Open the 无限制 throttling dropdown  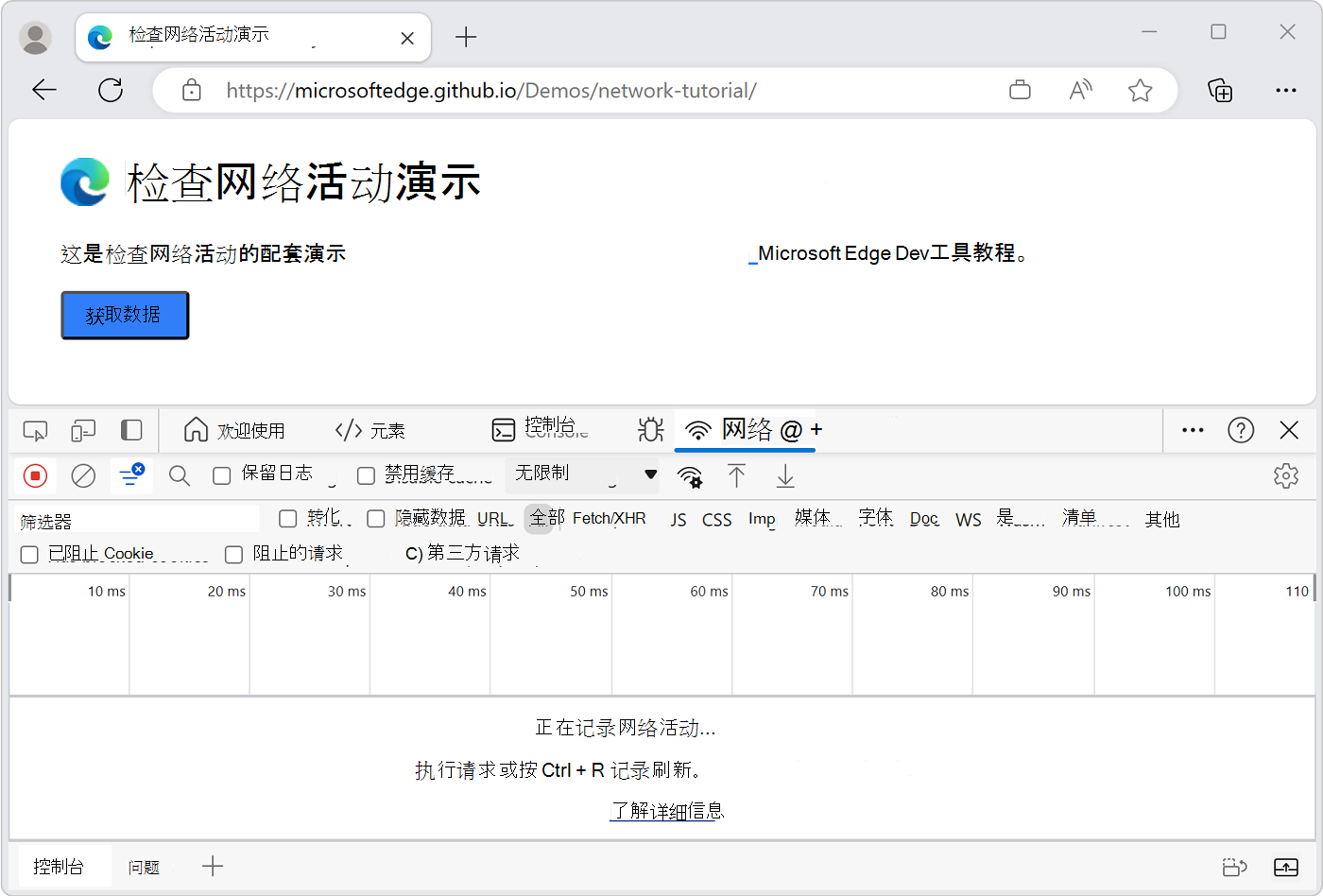(581, 475)
